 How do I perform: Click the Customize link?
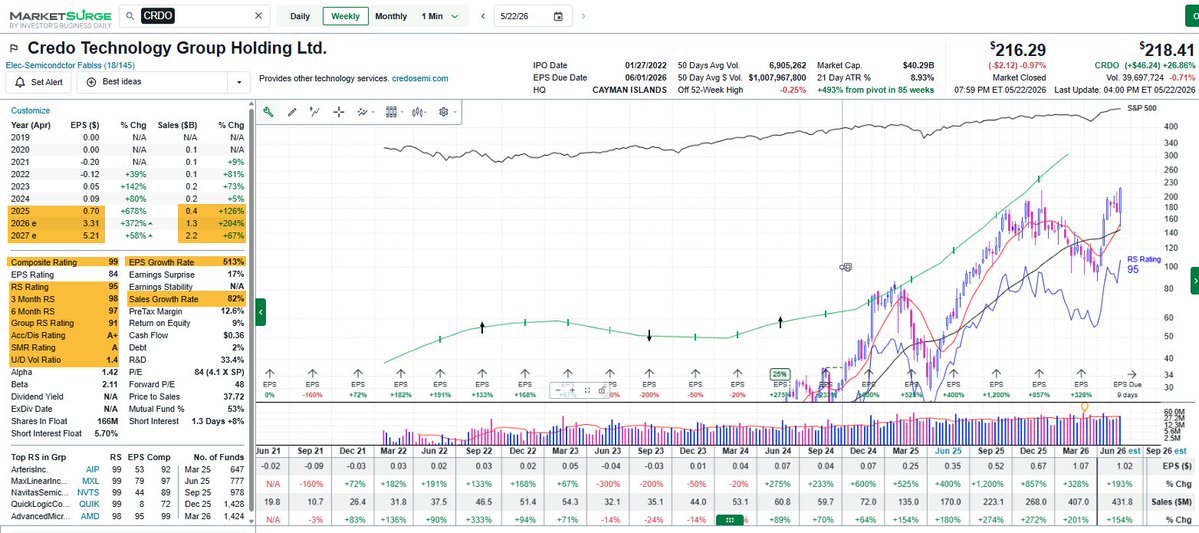(31, 111)
